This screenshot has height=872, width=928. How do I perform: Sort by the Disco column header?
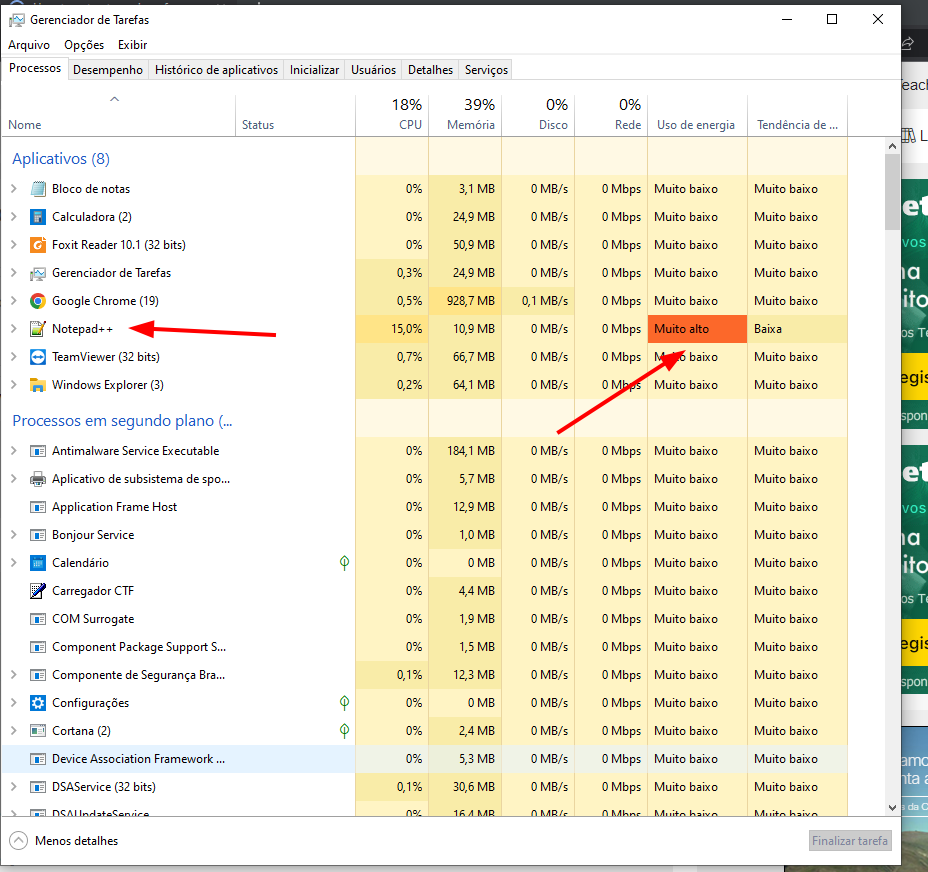[538, 115]
